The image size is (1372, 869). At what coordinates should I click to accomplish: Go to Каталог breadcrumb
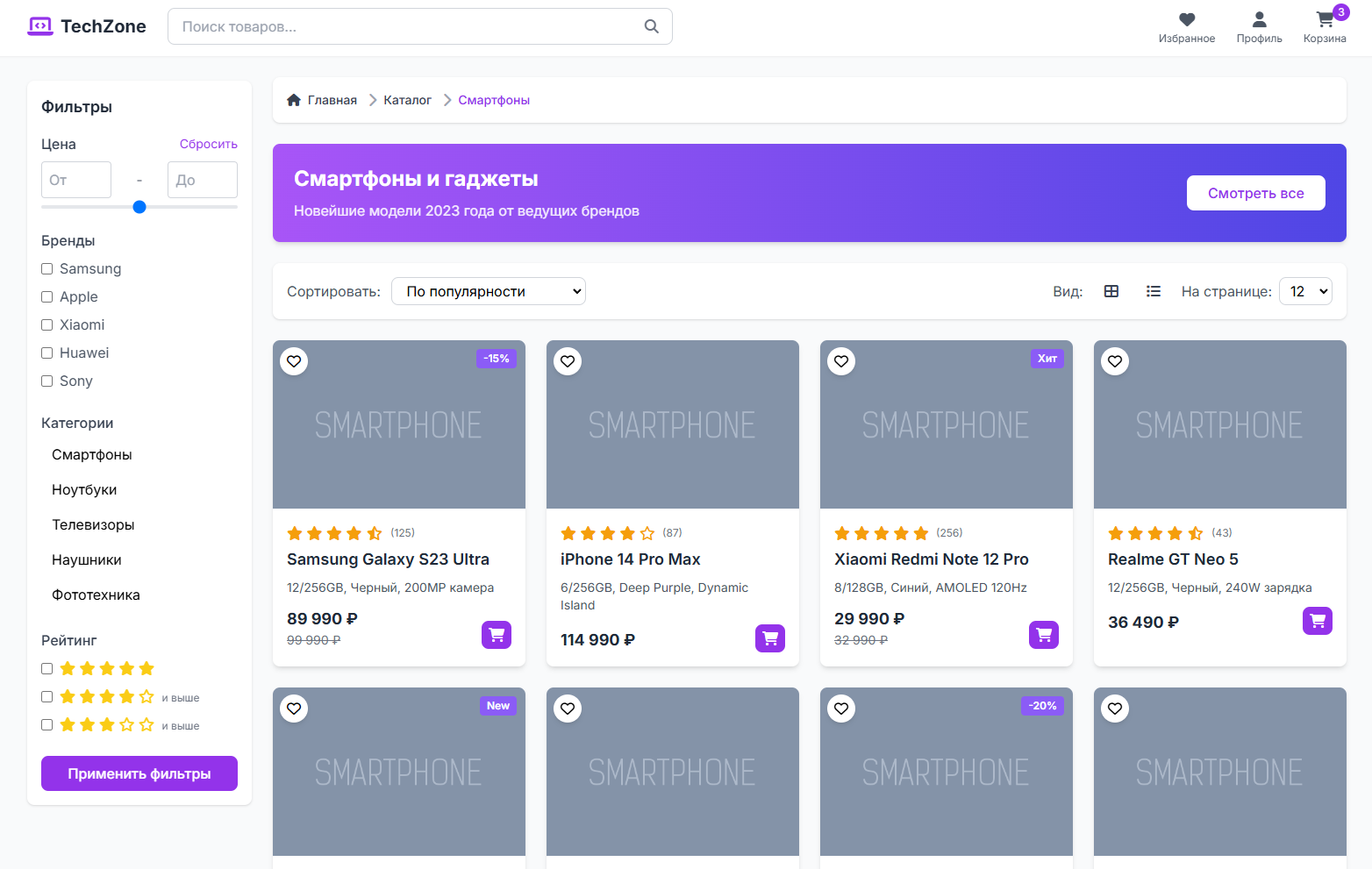tap(407, 100)
